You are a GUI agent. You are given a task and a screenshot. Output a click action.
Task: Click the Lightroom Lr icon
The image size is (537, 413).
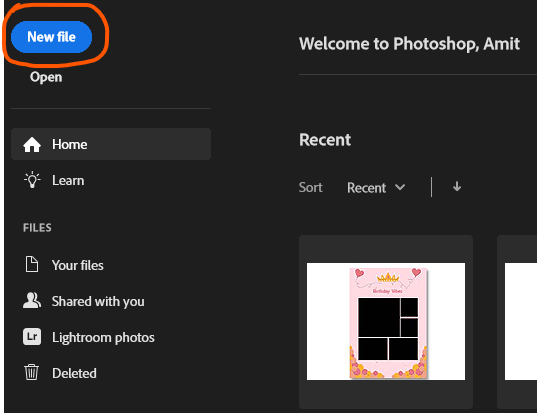coord(32,337)
